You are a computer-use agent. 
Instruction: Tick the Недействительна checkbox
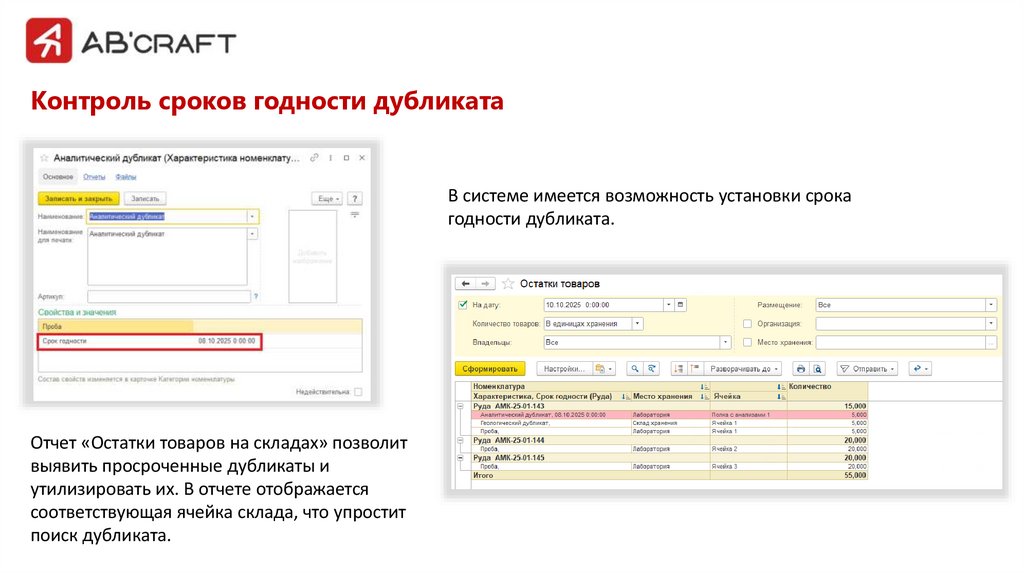tap(358, 392)
